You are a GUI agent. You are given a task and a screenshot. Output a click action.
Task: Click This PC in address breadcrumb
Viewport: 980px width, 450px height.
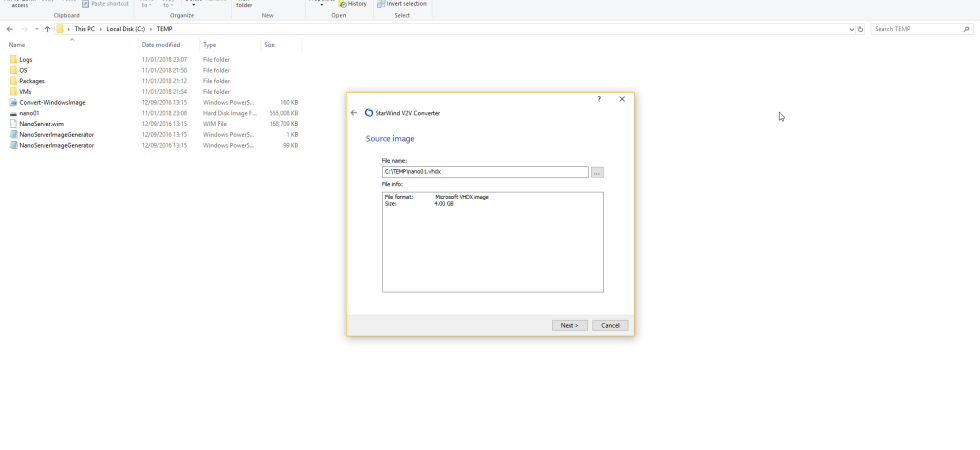[84, 29]
